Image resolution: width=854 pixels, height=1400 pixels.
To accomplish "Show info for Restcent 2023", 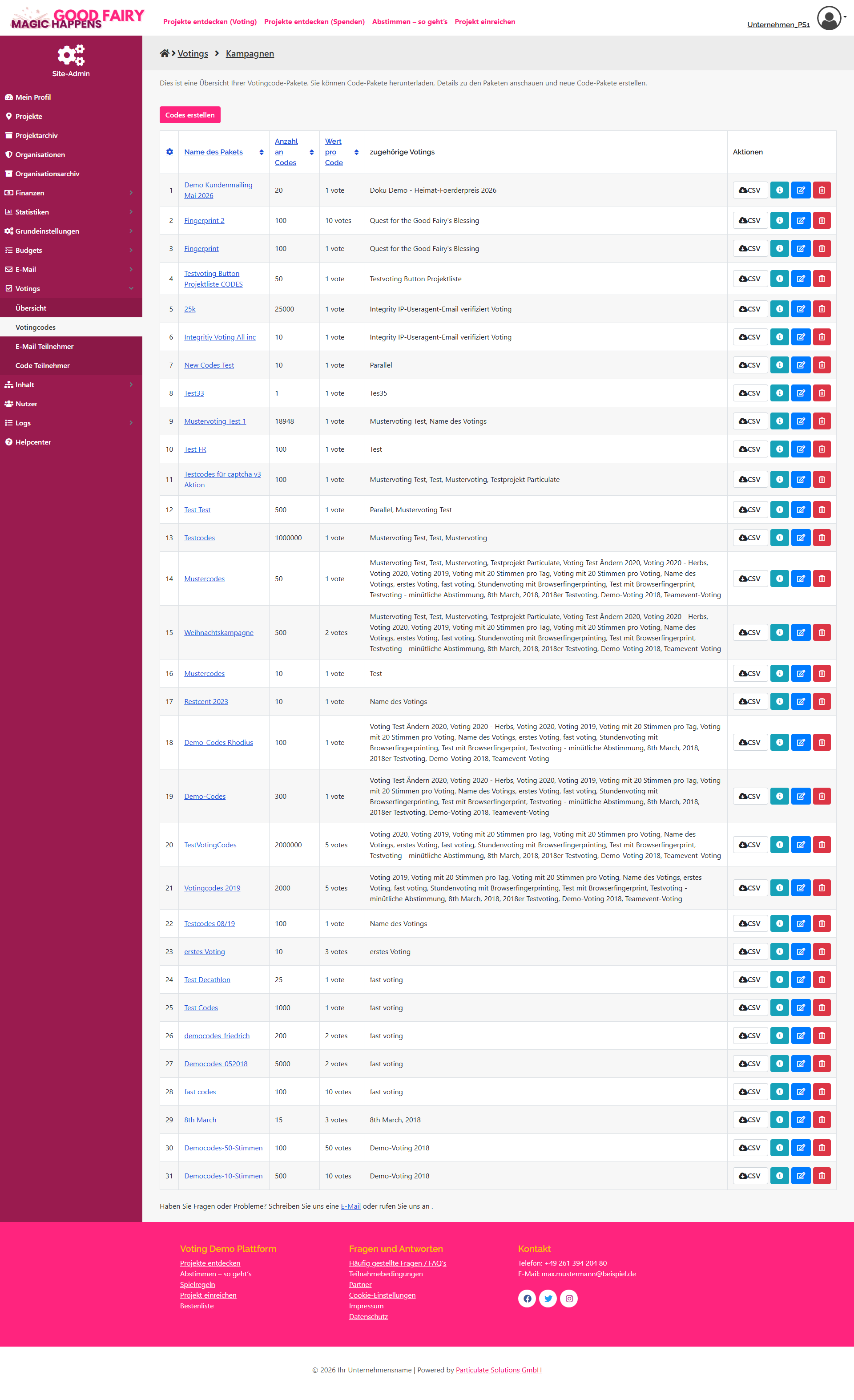I will click(x=780, y=701).
